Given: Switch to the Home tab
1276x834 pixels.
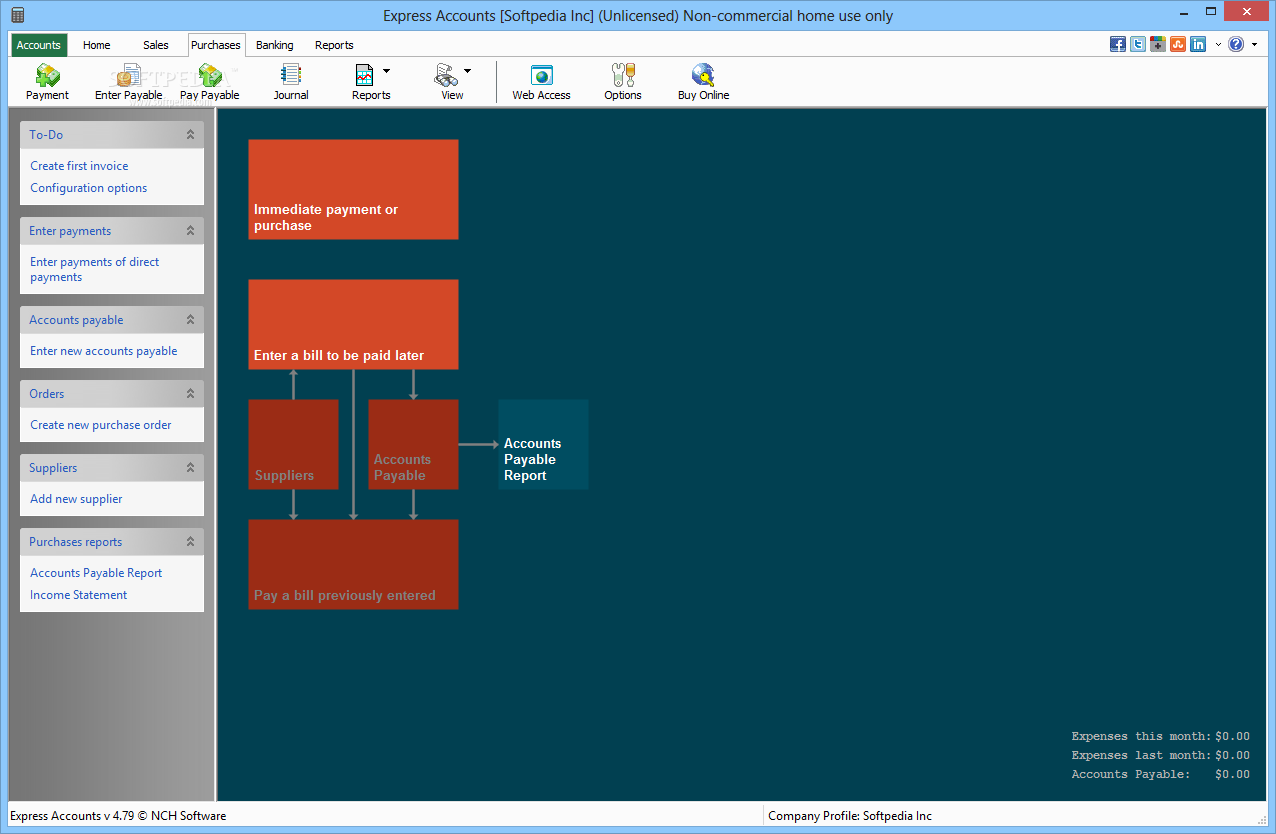Looking at the screenshot, I should 97,45.
